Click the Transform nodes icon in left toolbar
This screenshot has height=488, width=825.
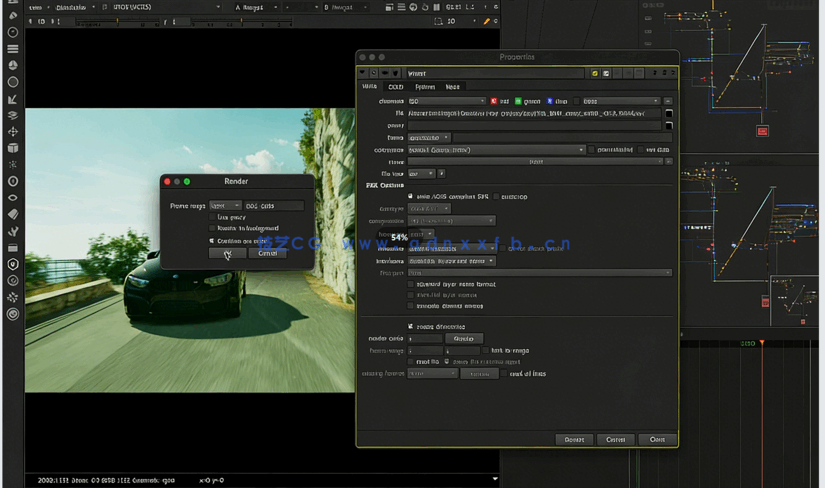pyautogui.click(x=13, y=132)
